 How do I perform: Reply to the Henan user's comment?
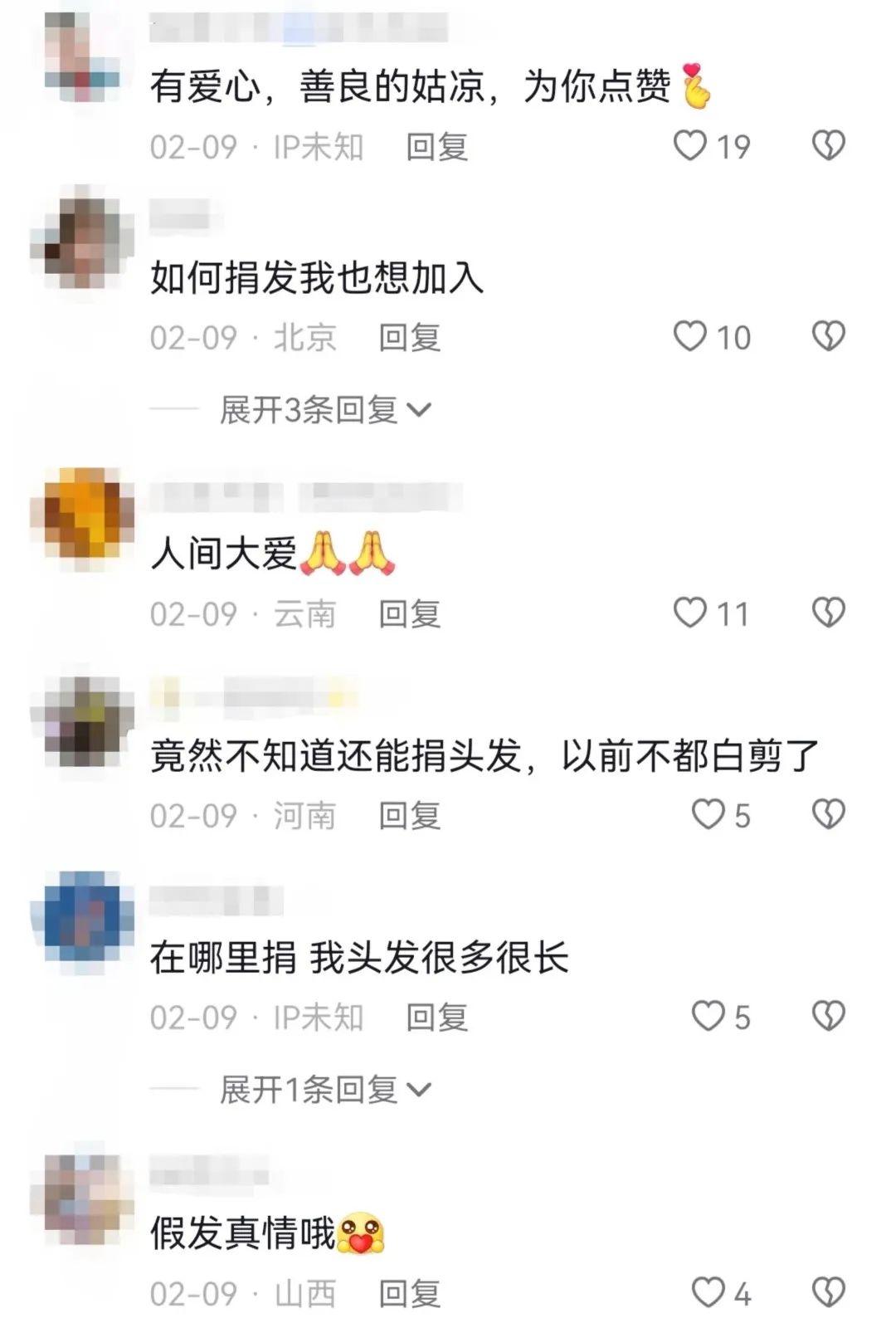coord(410,816)
